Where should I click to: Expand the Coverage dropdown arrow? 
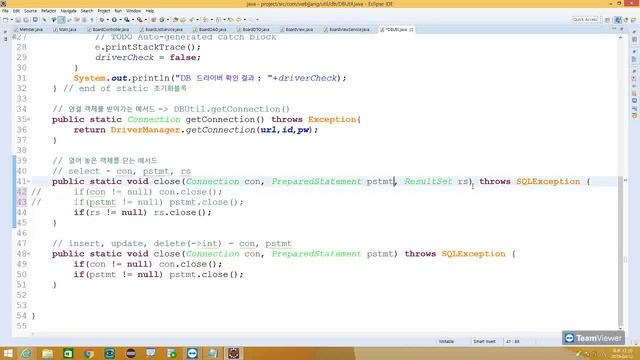tap(133, 20)
